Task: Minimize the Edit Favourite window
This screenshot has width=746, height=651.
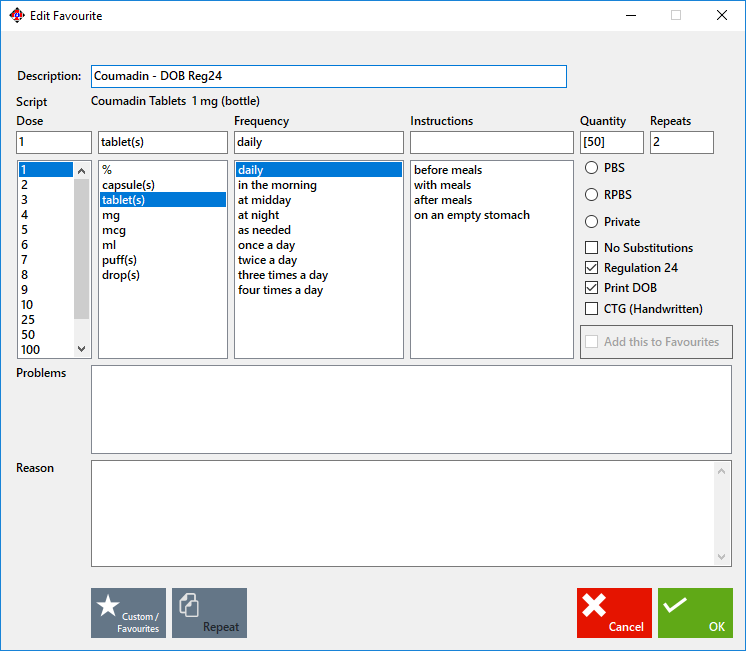Action: (631, 15)
